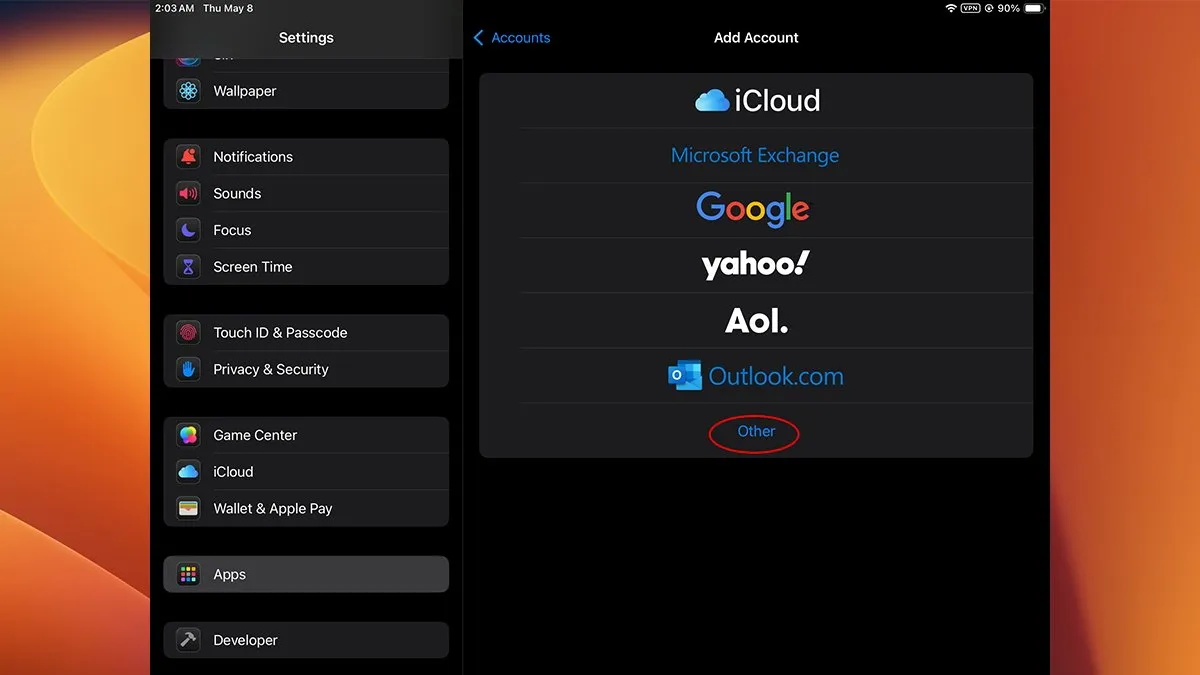Open the Developer hammer icon
Screen dimensions: 1200x675
tap(188, 640)
